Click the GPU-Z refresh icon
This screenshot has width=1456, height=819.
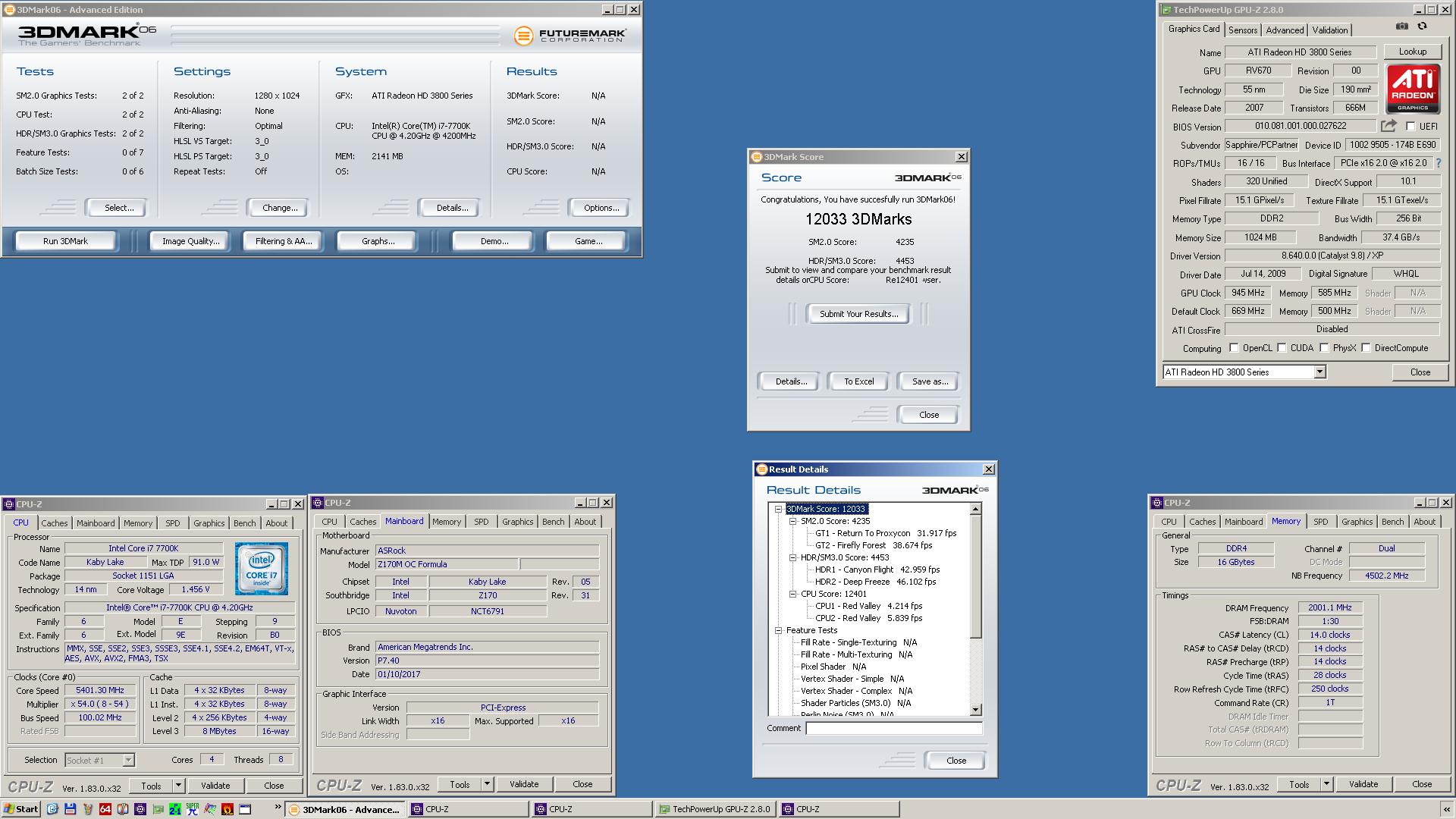coord(1422,26)
